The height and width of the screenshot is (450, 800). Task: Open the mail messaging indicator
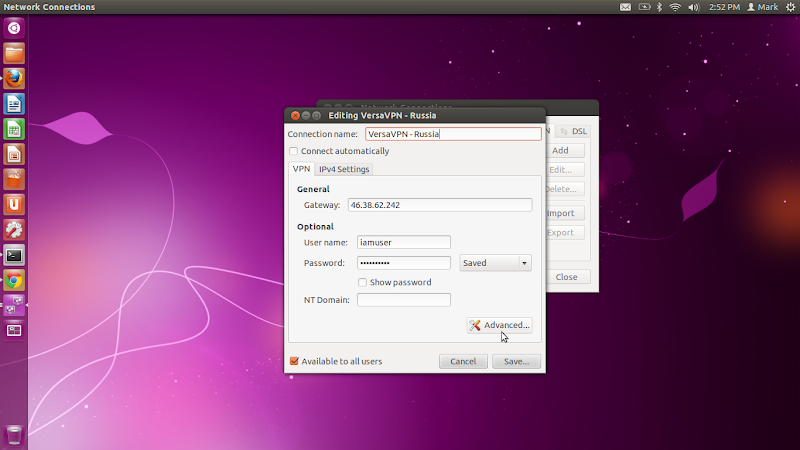coord(626,7)
